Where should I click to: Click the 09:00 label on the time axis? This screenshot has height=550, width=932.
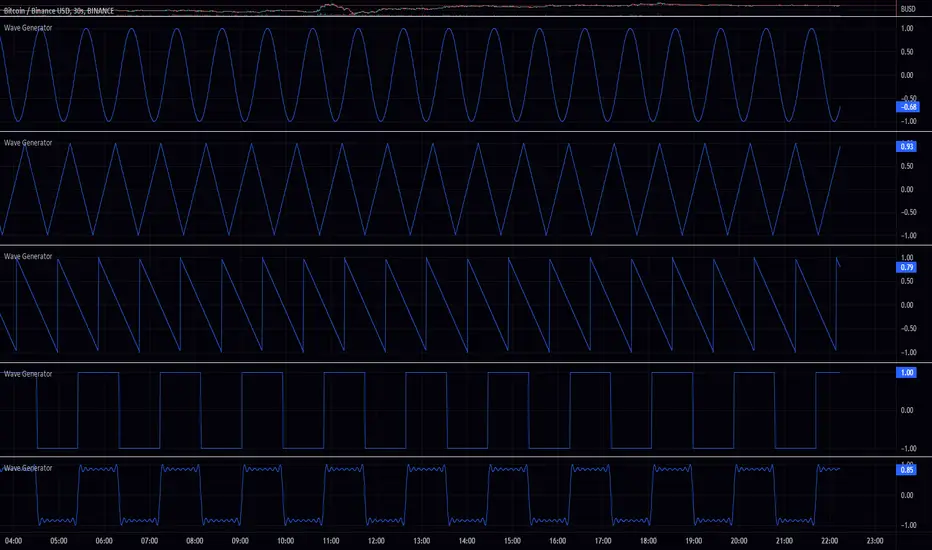pos(239,541)
